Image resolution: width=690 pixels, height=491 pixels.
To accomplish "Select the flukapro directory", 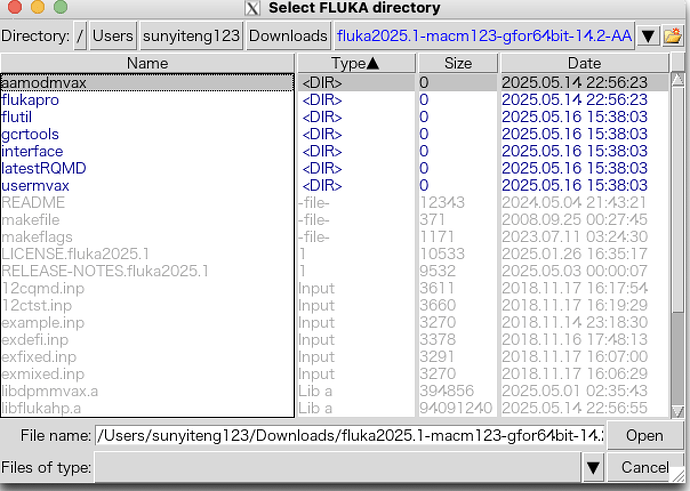I will point(30,100).
